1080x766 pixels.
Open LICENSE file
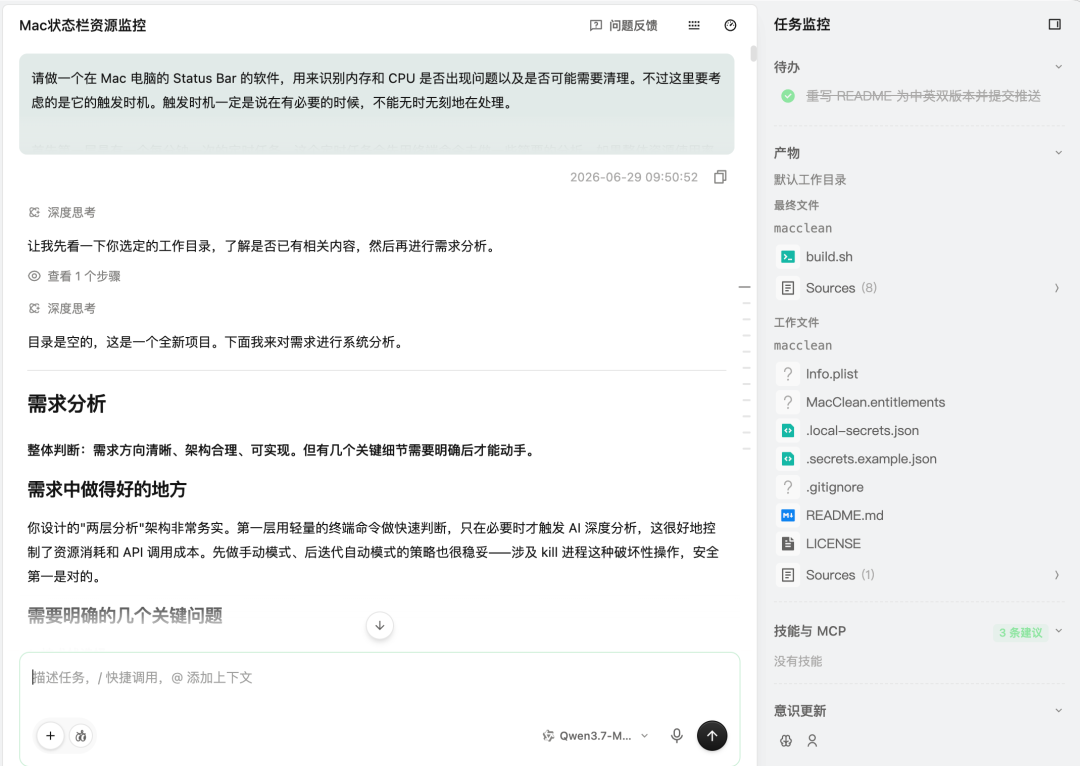833,544
